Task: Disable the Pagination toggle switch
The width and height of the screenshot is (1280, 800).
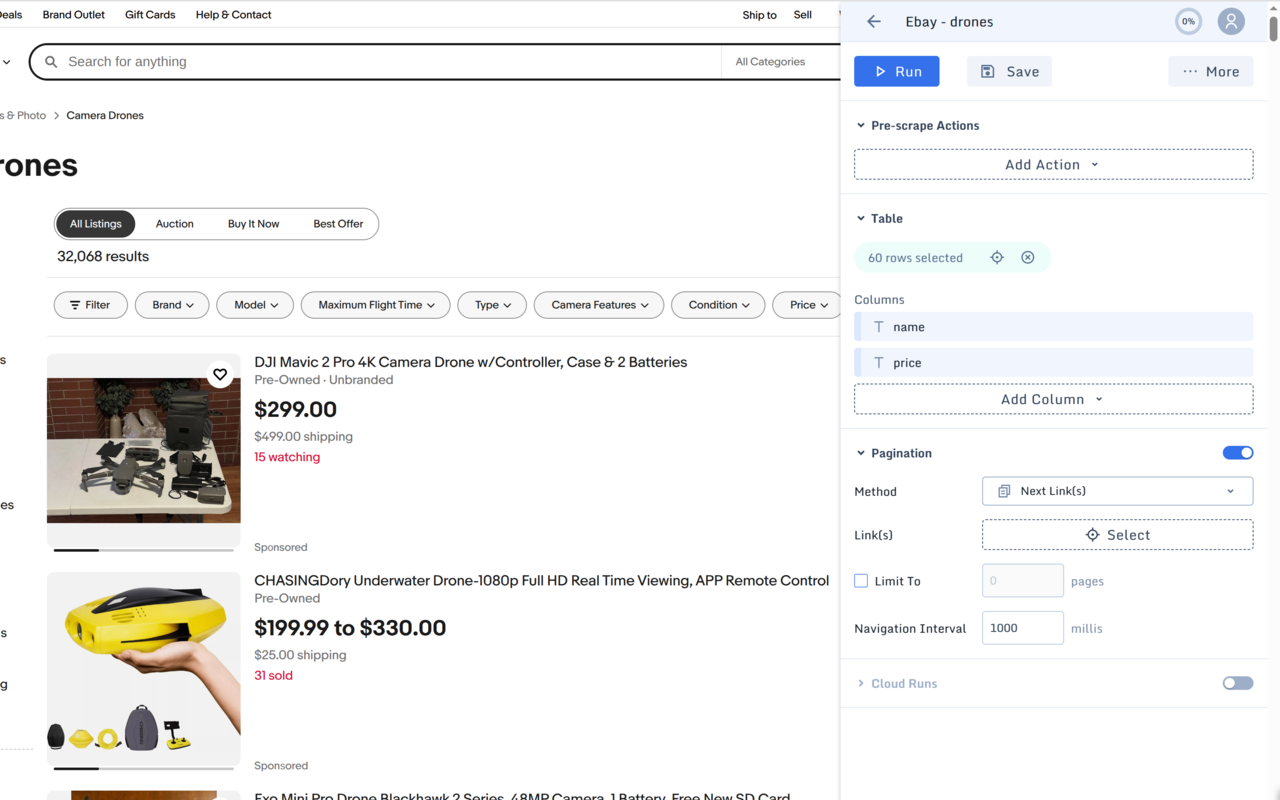Action: coord(1237,453)
